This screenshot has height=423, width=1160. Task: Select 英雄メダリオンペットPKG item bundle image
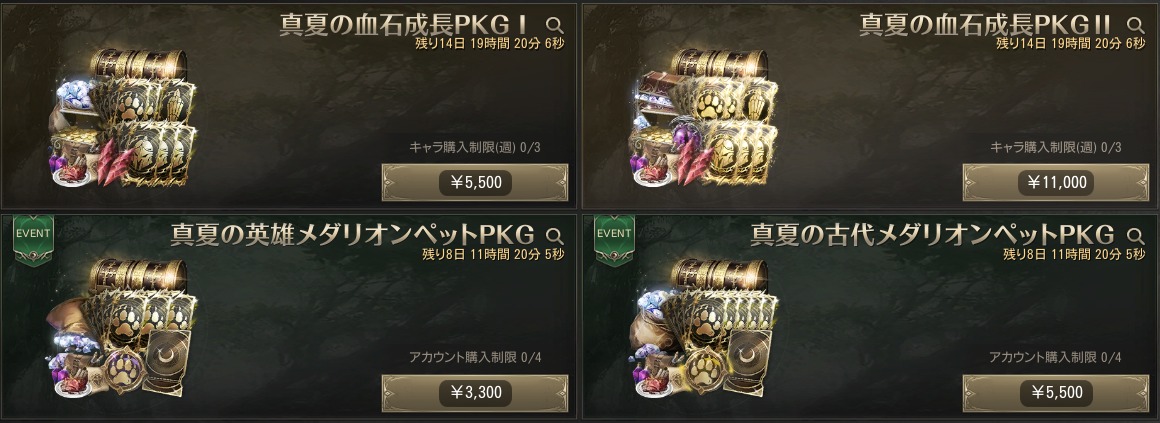pos(126,328)
